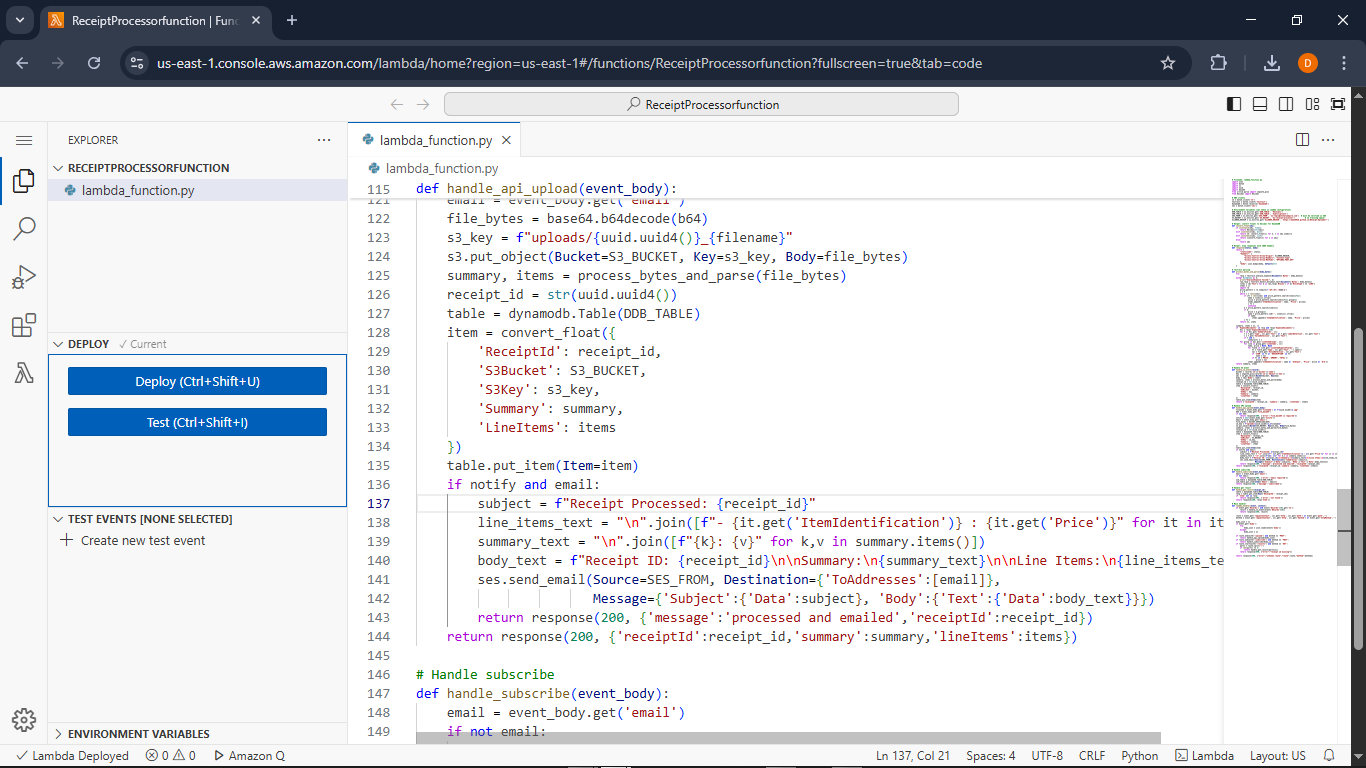Toggle the primary sidebar visibility
The width and height of the screenshot is (1366, 768).
[1233, 103]
